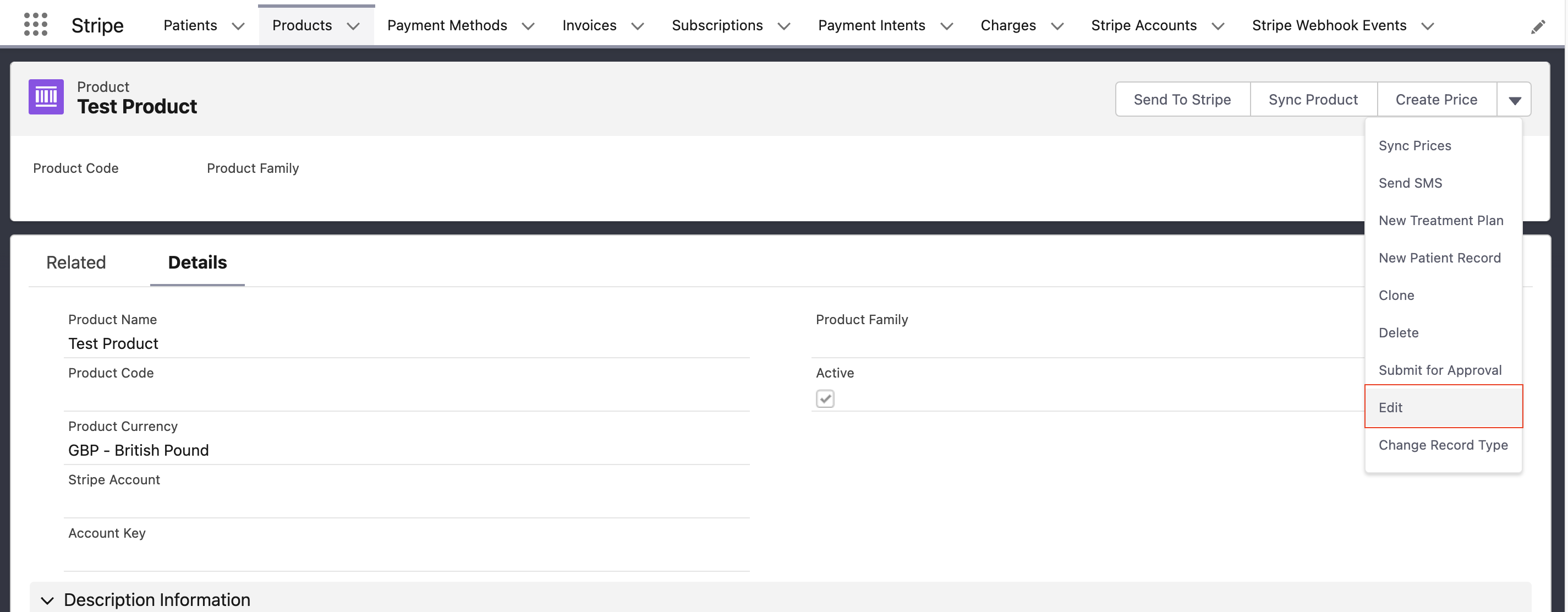
Task: Click the purple Product record icon
Action: pos(46,97)
